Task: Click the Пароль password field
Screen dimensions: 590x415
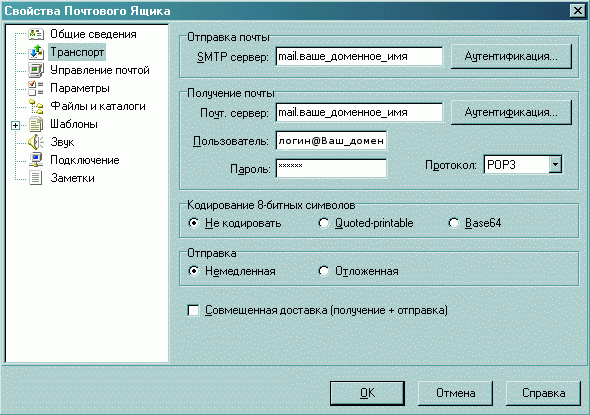Action: 331,168
